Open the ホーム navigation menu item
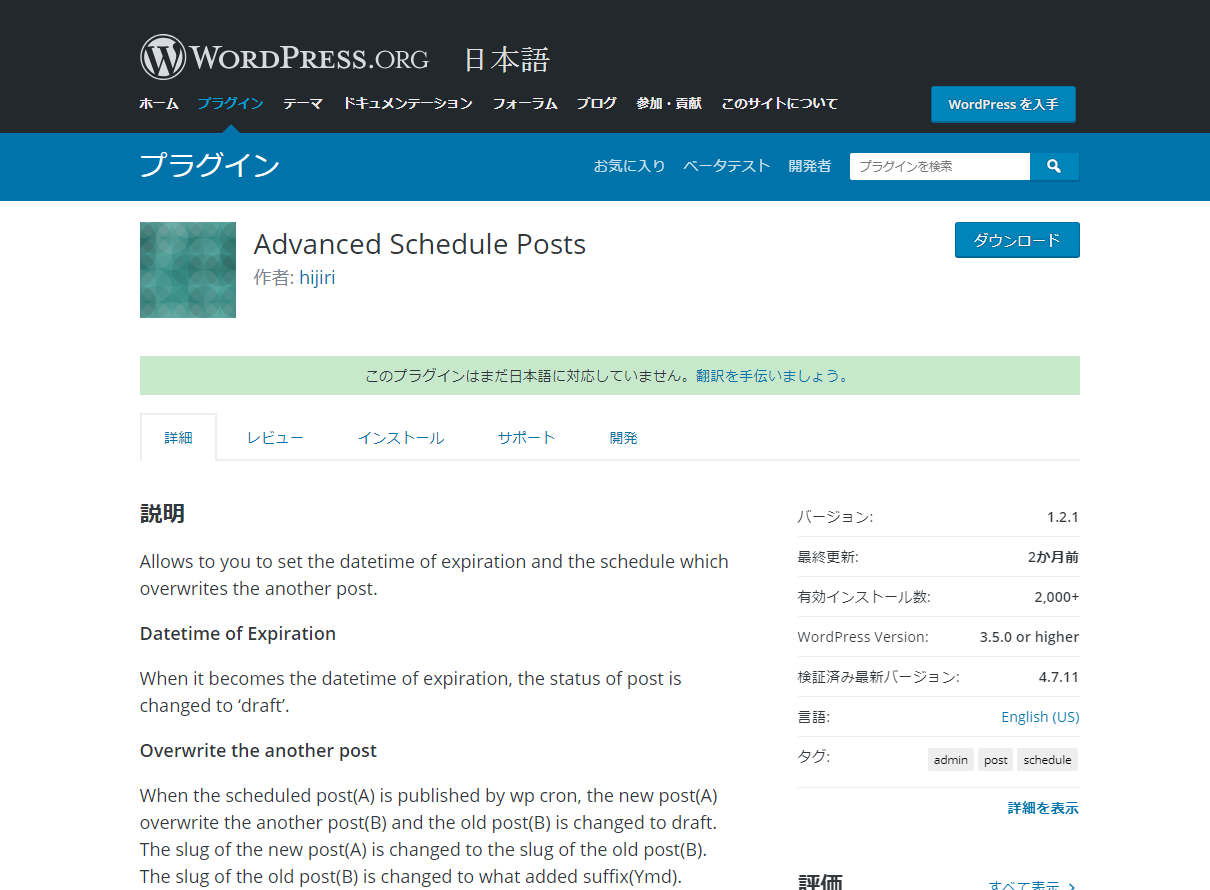Image resolution: width=1210 pixels, height=890 pixels. point(159,103)
